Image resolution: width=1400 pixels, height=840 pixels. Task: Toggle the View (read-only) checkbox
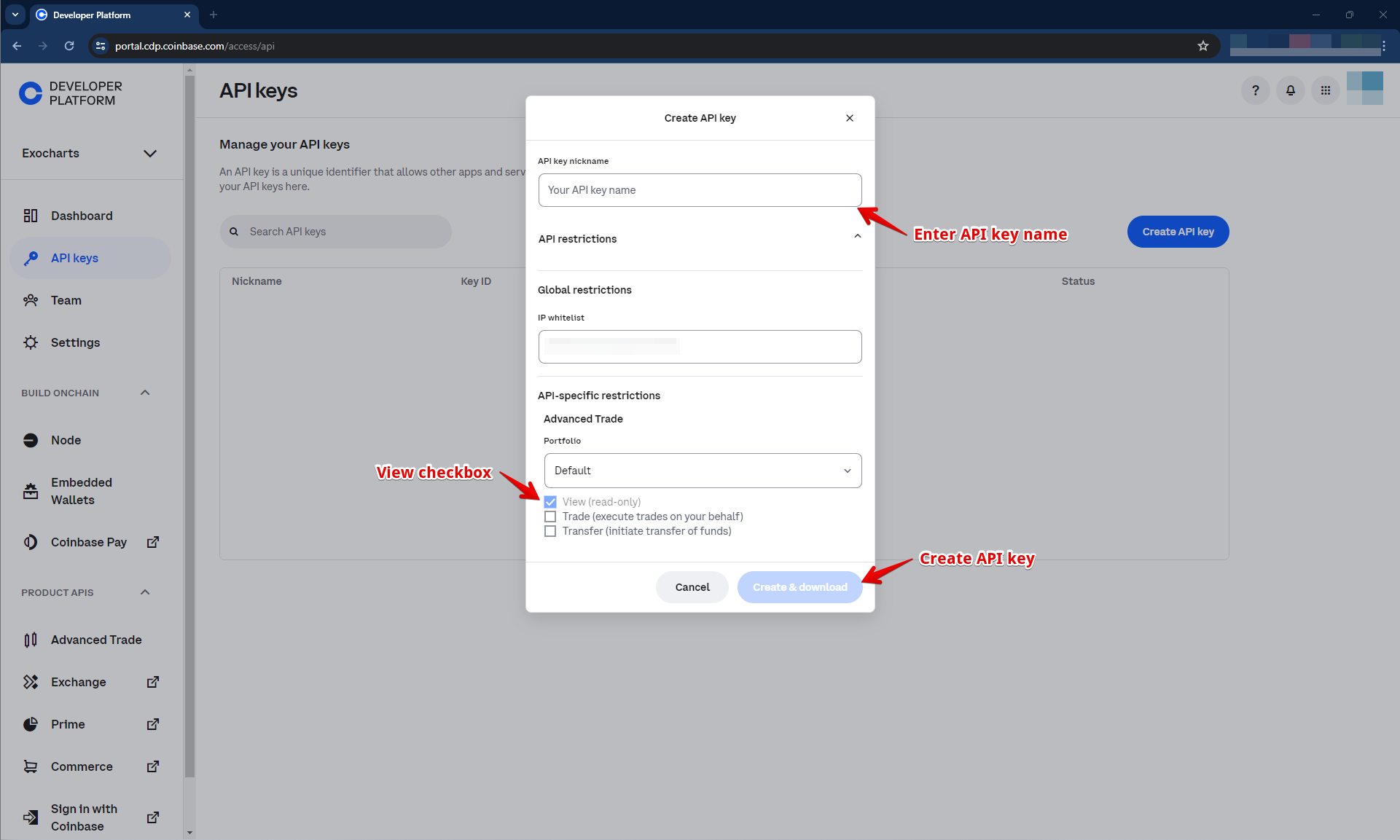coord(550,502)
